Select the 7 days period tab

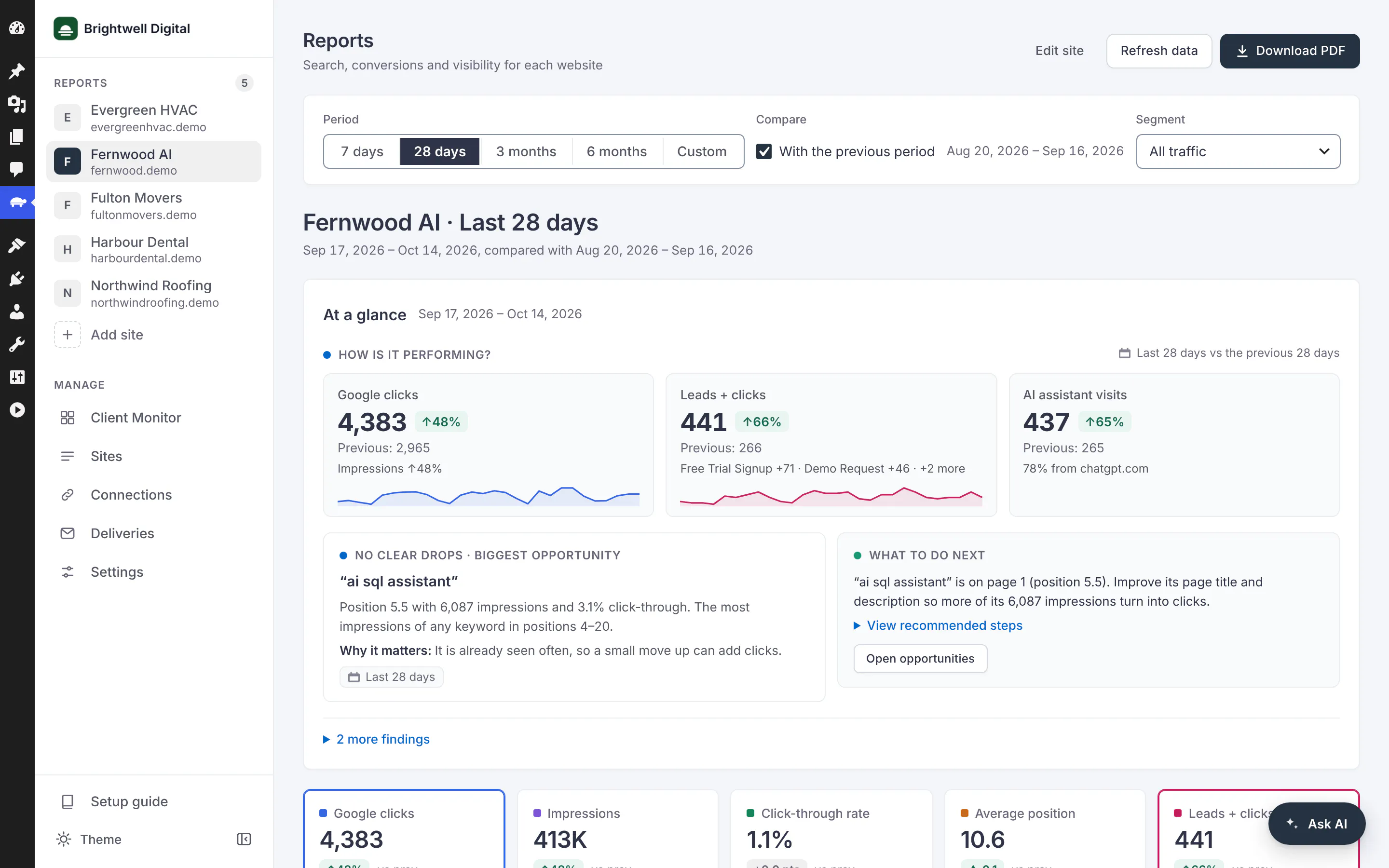pos(362,151)
